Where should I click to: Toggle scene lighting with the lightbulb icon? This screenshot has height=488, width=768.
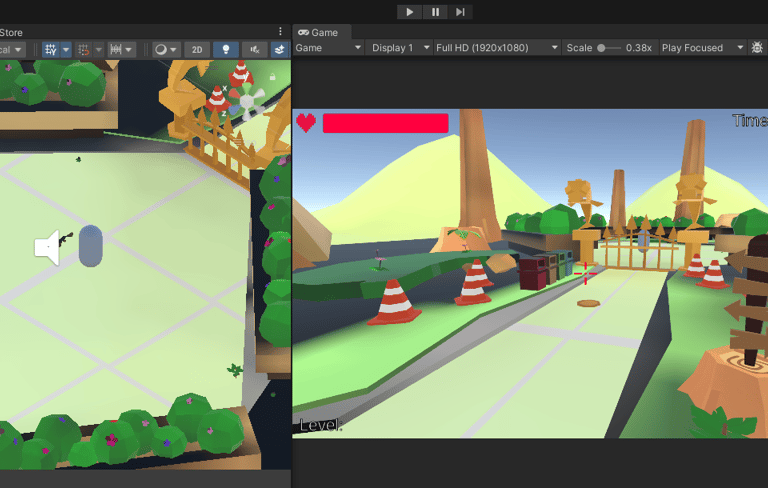[x=226, y=49]
